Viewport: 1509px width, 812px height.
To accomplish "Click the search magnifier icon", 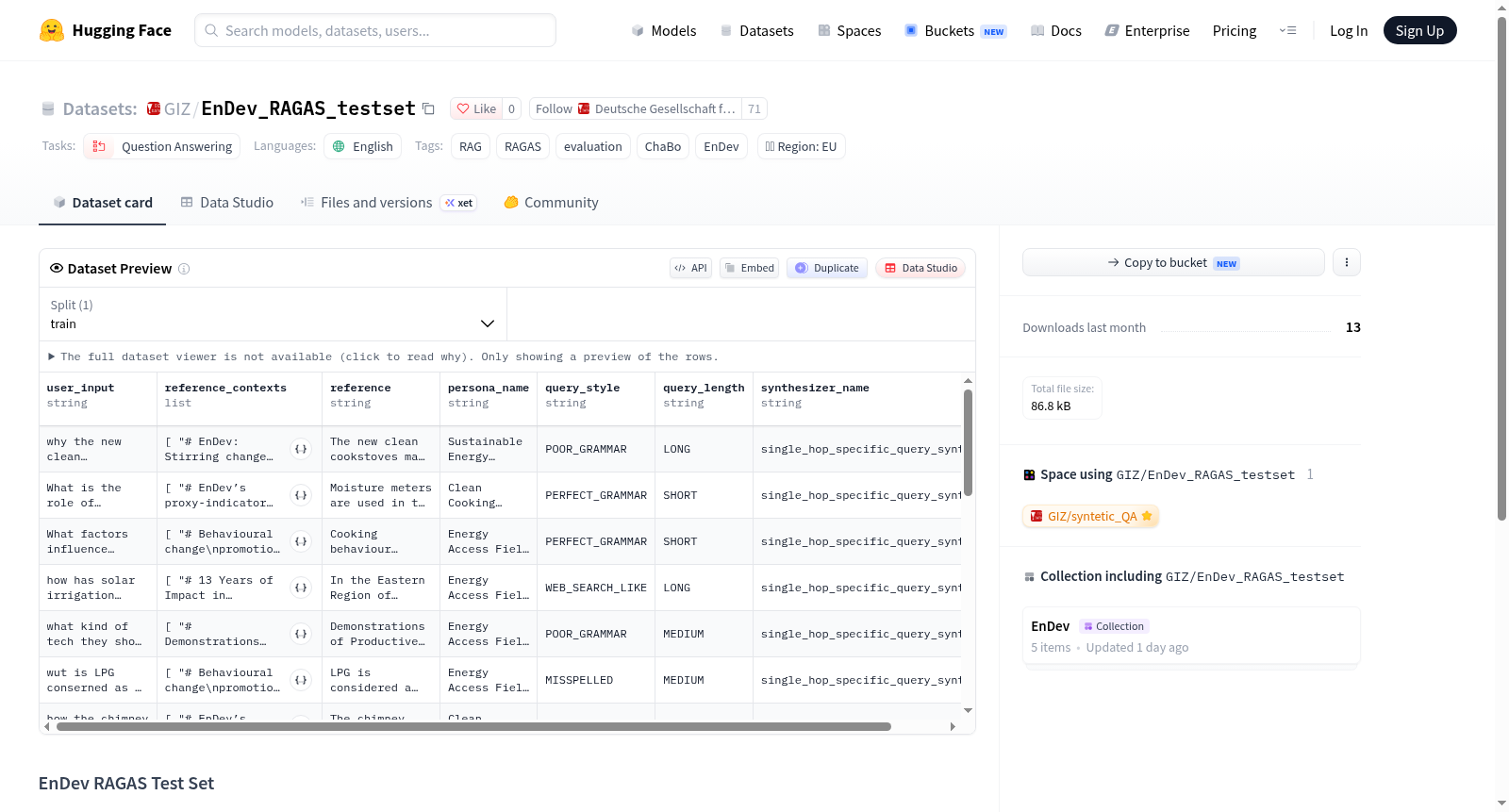I will (212, 30).
